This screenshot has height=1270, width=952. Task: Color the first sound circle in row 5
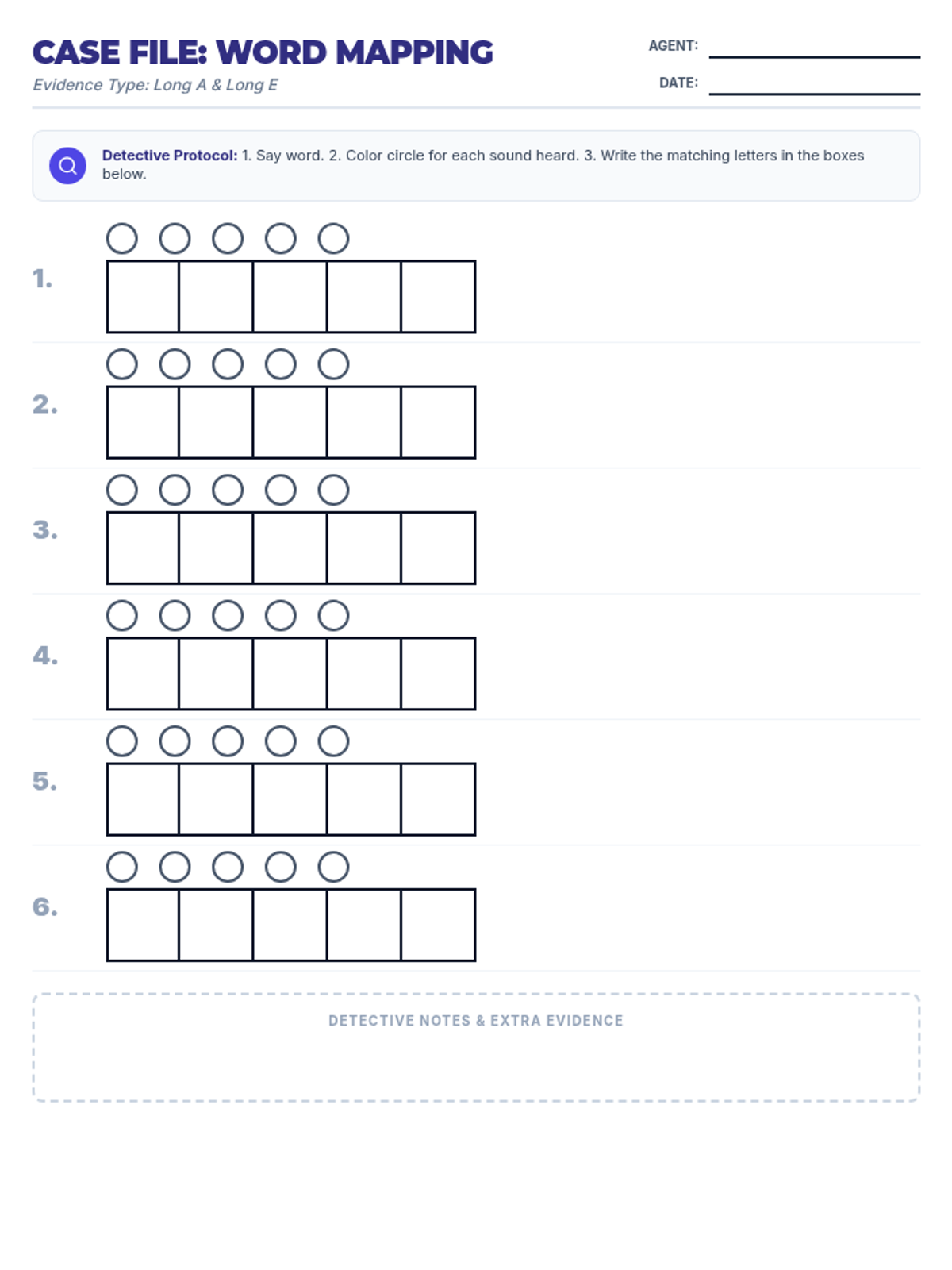tap(122, 741)
